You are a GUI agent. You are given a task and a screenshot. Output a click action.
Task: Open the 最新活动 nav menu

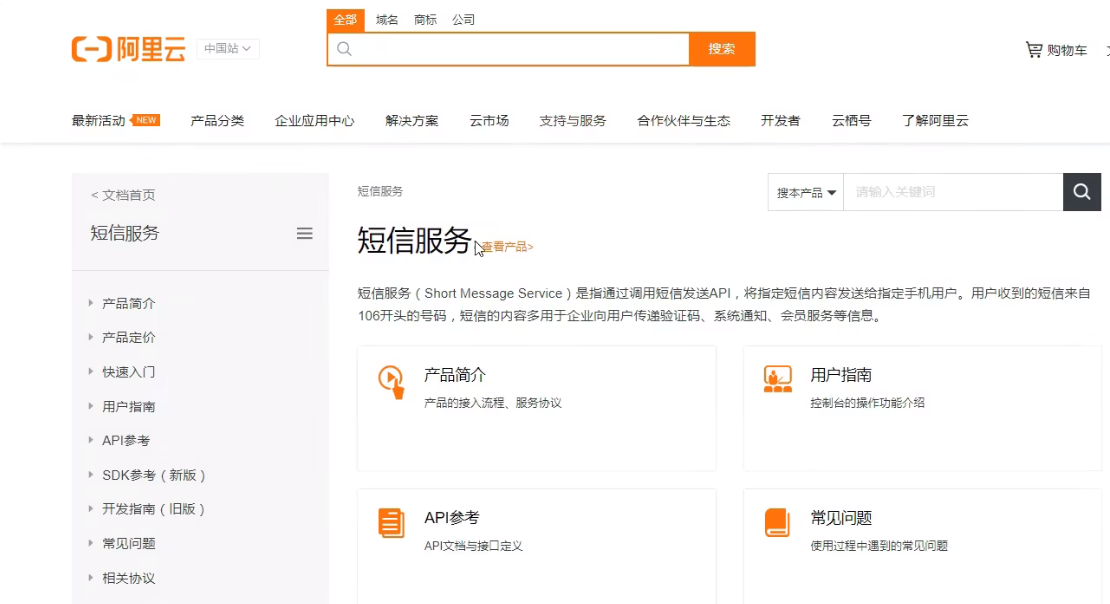click(x=98, y=120)
